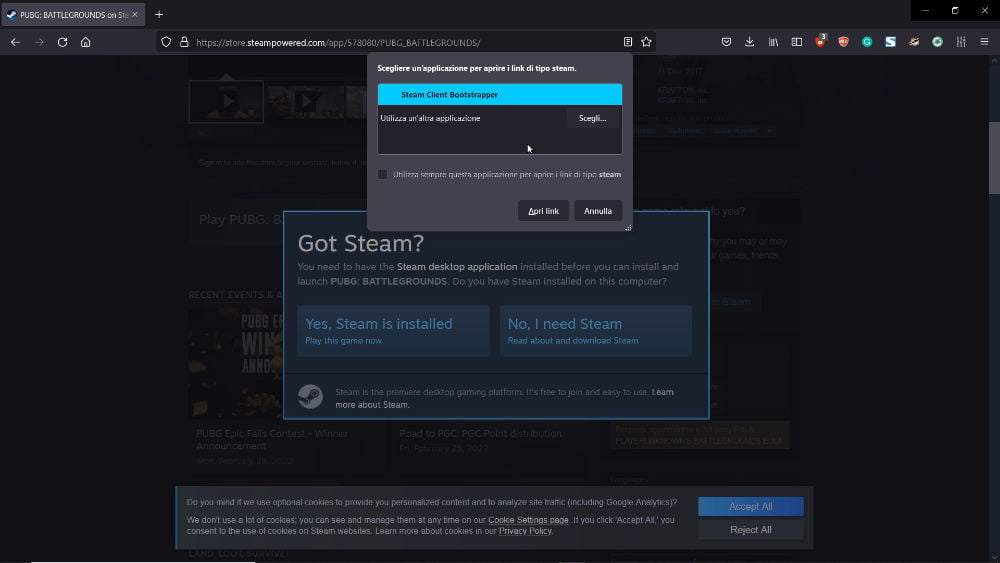
Task: Show the sidebars panel
Action: tap(797, 42)
